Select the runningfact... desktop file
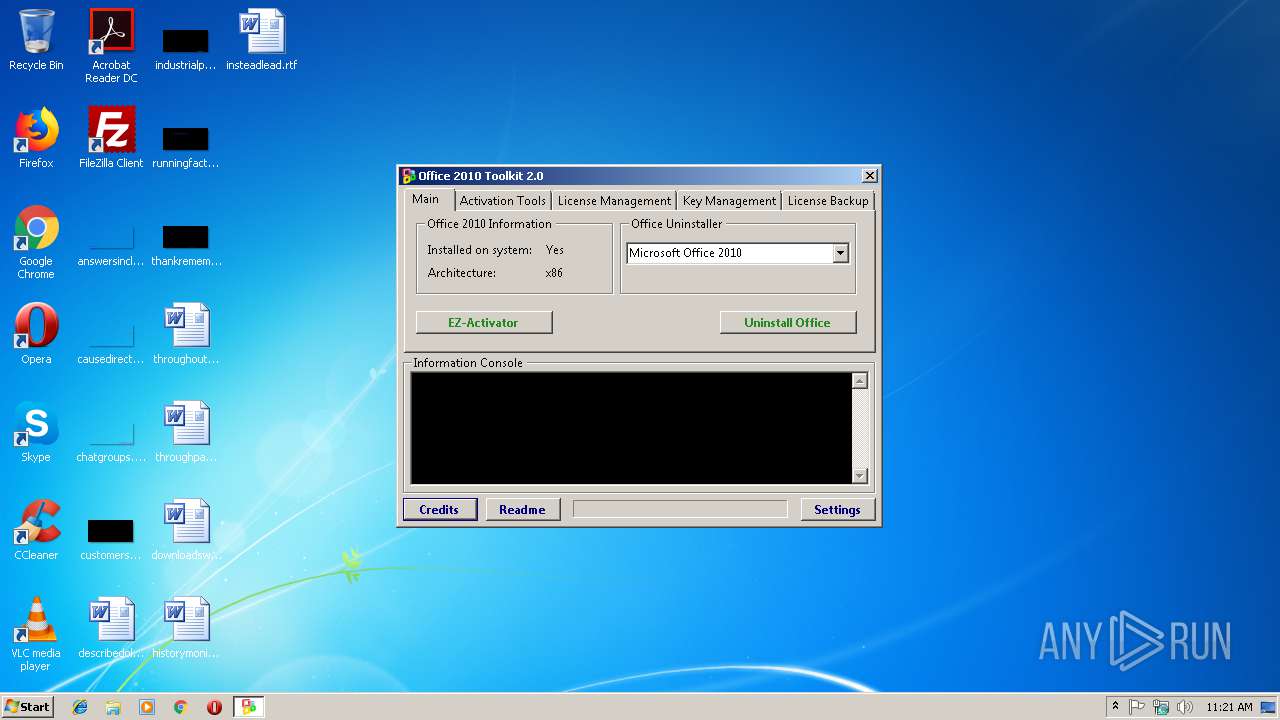Viewport: 1280px width, 720px height. click(x=186, y=144)
